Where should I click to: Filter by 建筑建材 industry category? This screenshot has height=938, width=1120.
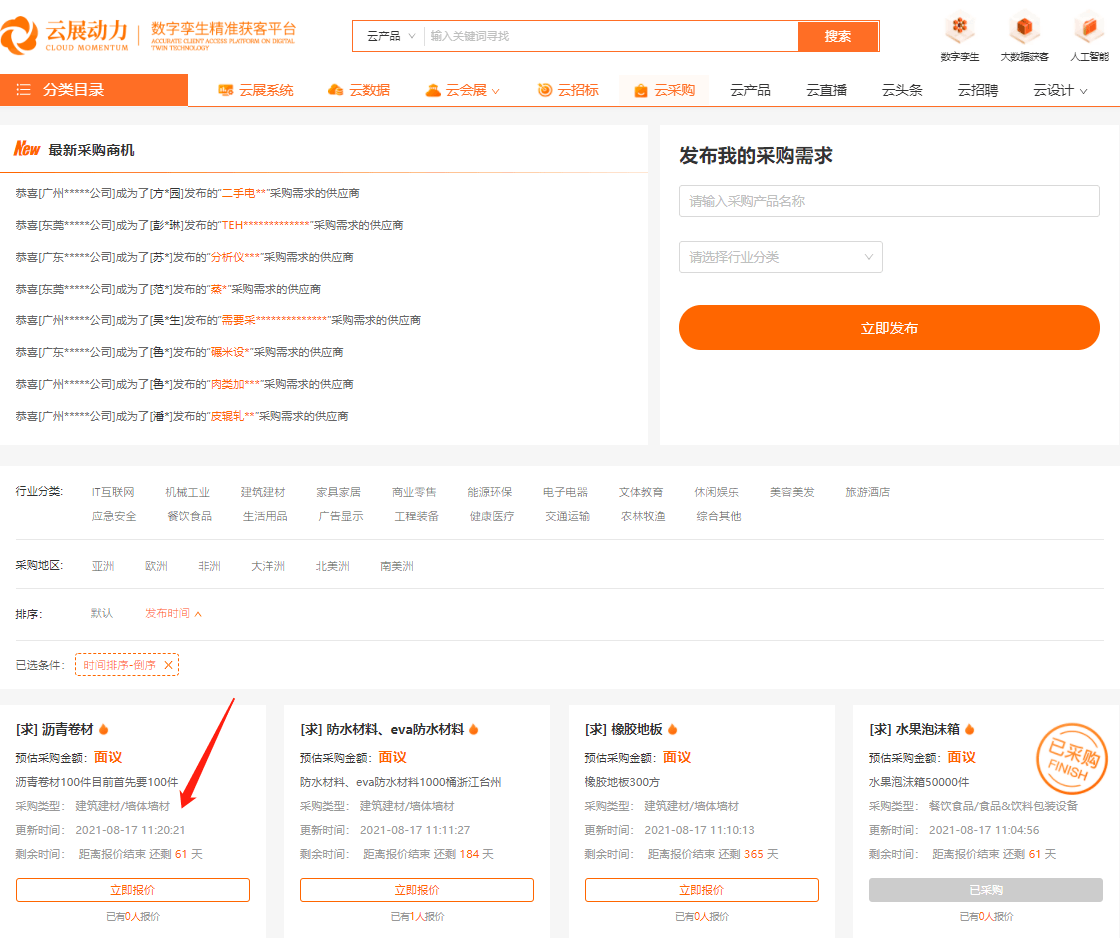coord(262,492)
